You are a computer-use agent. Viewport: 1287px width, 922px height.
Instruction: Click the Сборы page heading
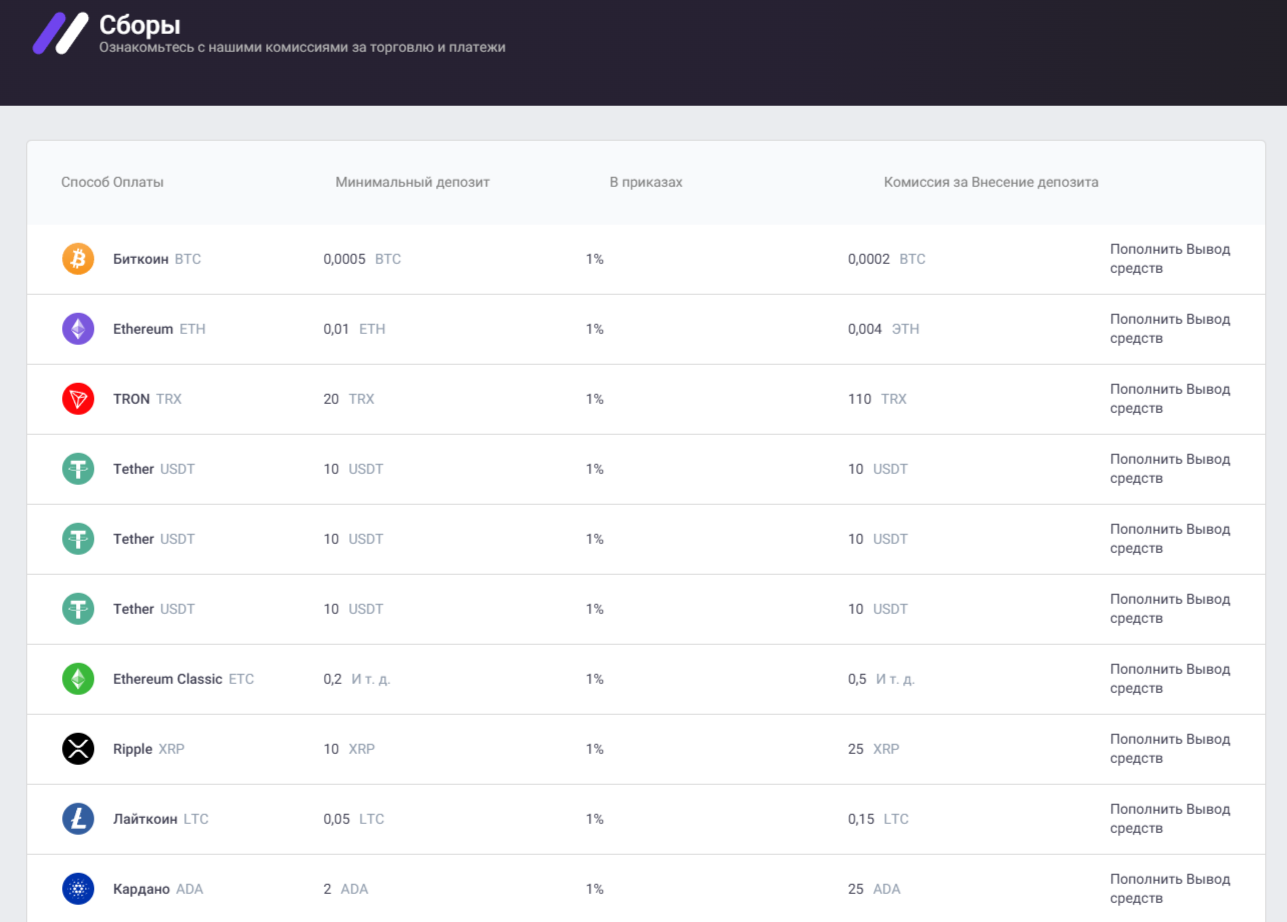point(140,25)
